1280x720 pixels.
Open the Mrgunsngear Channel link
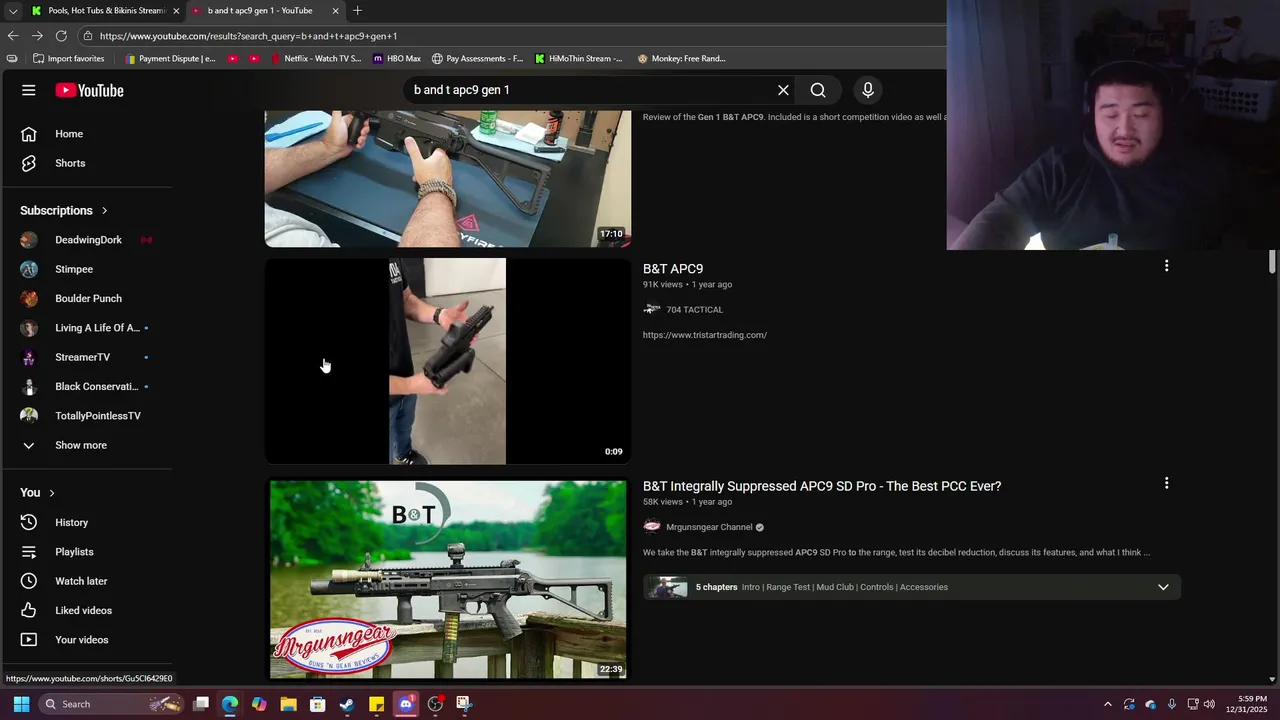click(709, 527)
